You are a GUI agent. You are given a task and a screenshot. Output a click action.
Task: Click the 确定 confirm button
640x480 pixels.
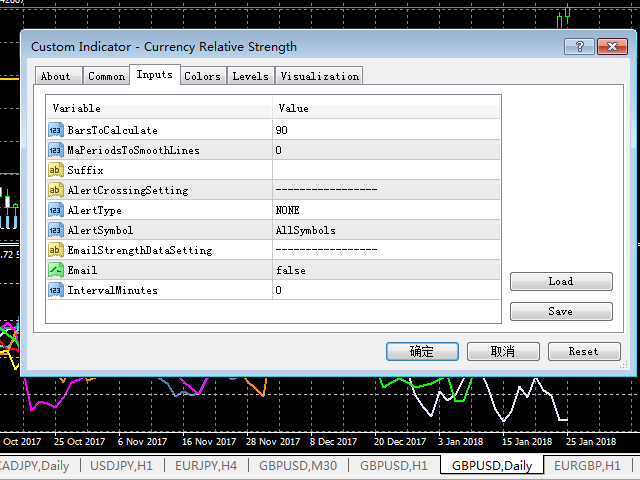422,351
